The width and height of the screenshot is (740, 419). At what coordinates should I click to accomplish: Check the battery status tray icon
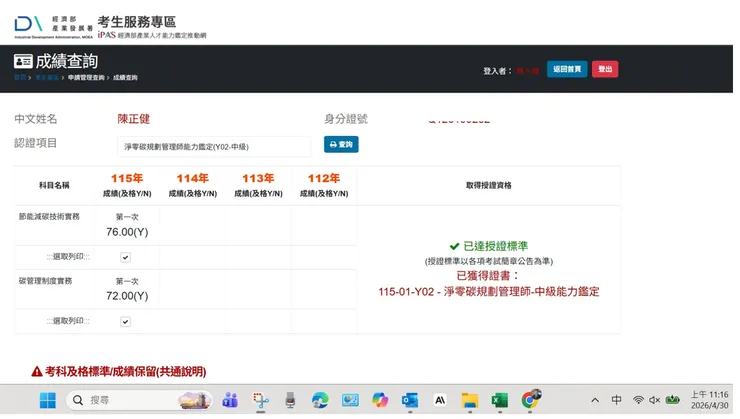(x=672, y=400)
